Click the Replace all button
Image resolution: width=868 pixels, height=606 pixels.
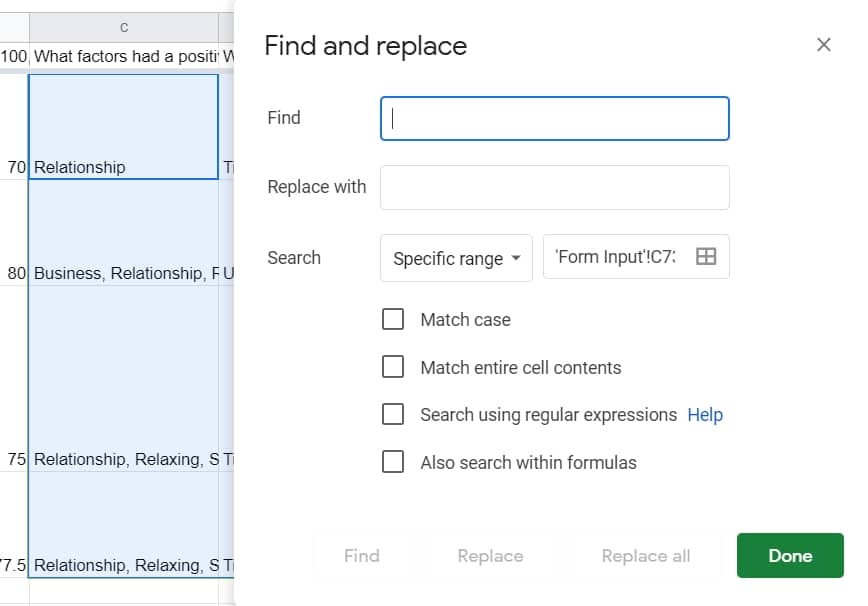[x=645, y=556]
